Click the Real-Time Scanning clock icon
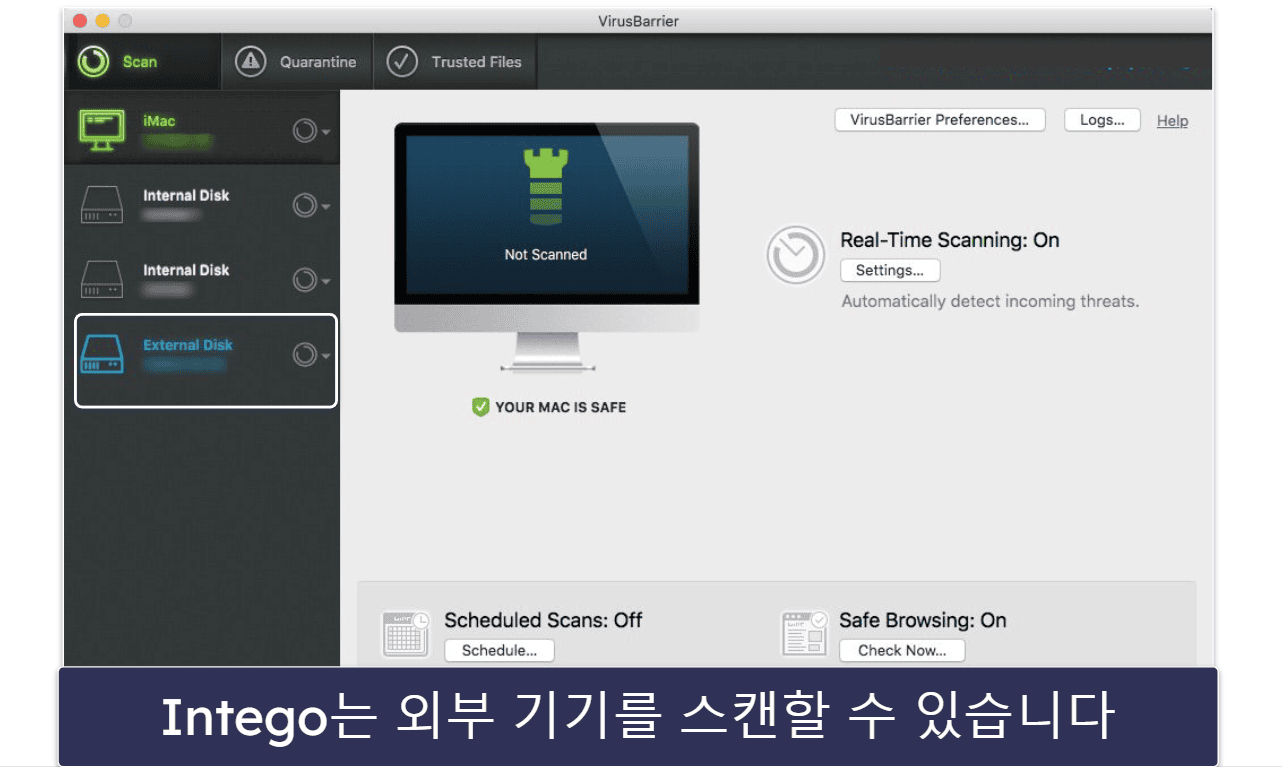The height and width of the screenshot is (767, 1282). pyautogui.click(x=796, y=255)
